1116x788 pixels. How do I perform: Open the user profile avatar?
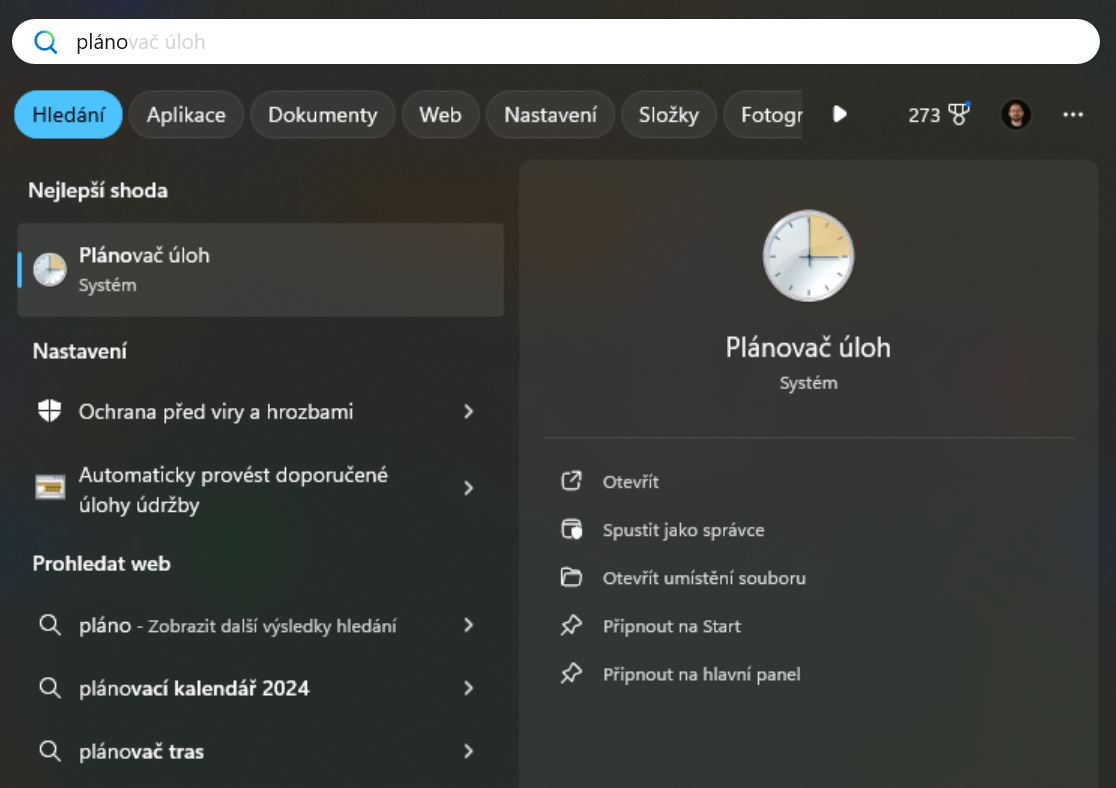point(1016,114)
